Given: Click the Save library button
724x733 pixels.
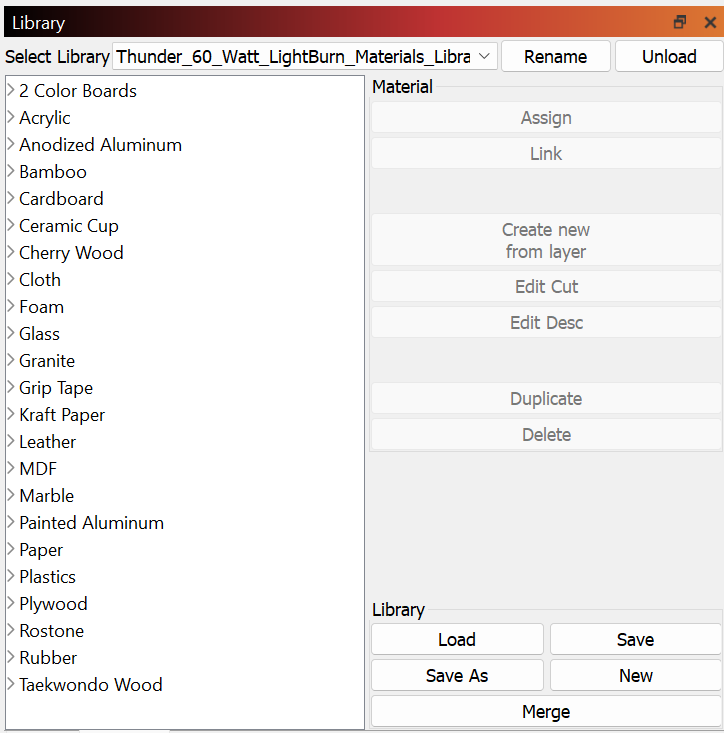Looking at the screenshot, I should tap(636, 639).
